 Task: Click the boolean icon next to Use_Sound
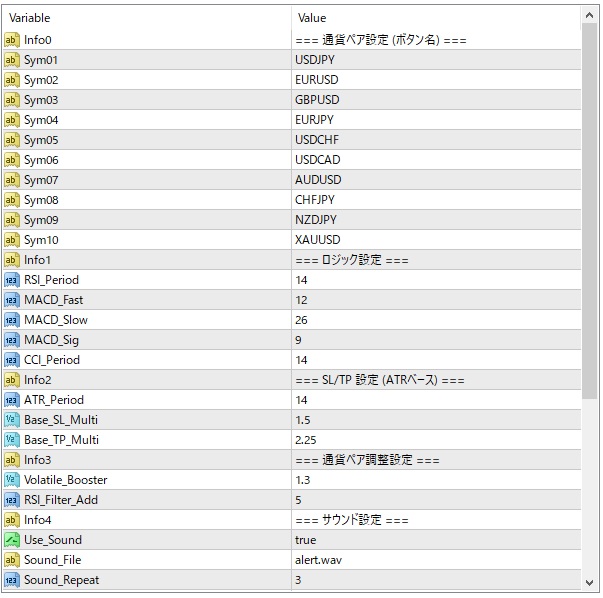pos(12,540)
